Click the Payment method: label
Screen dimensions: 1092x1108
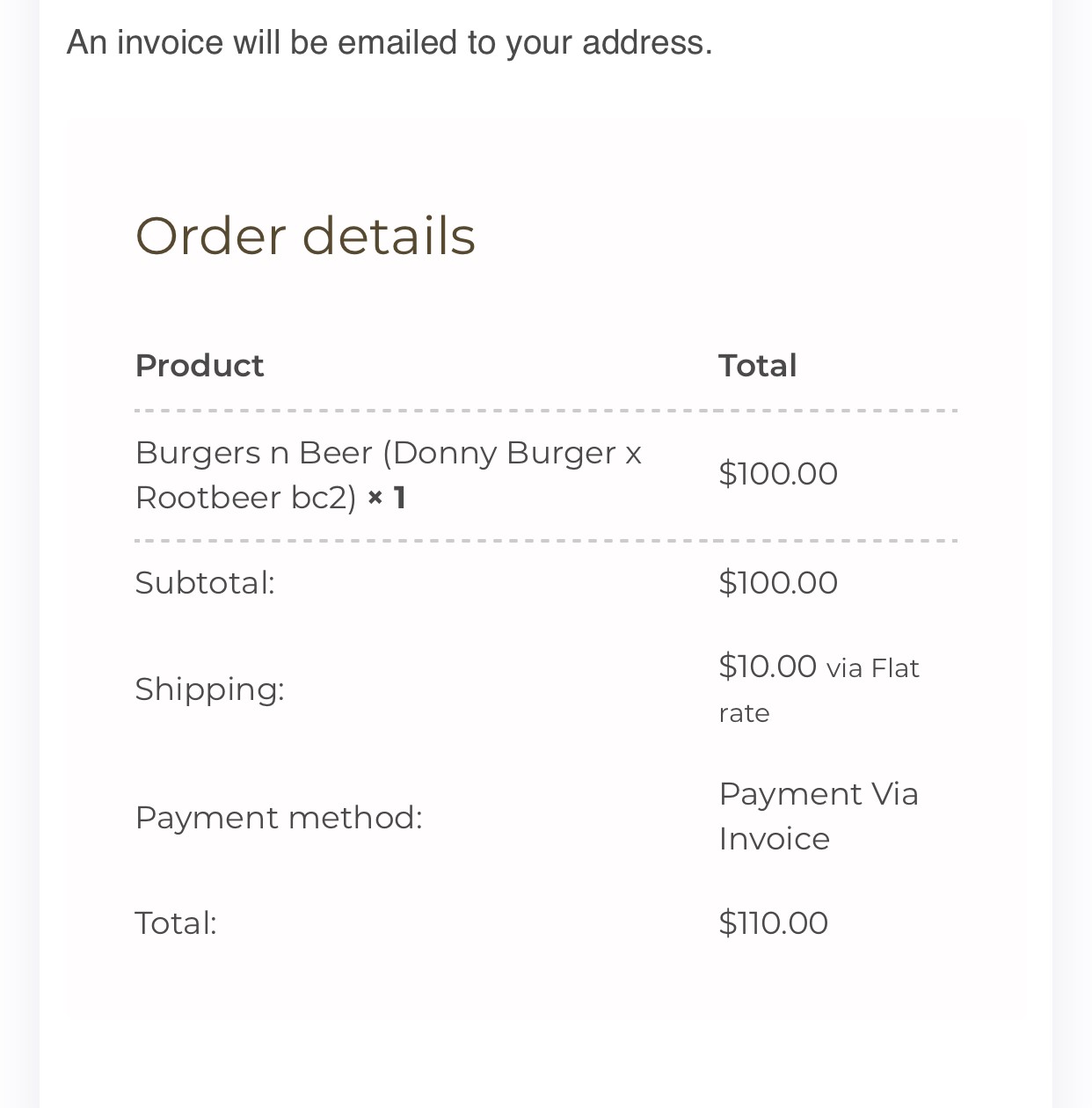pyautogui.click(x=279, y=818)
